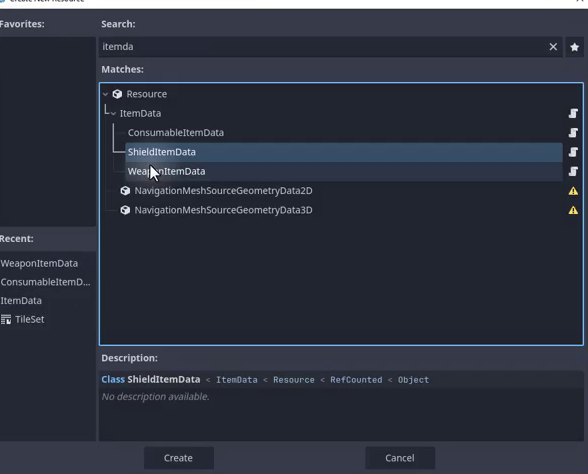This screenshot has width=588, height=474.
Task: Open ItemData link in class description
Action: pos(237,380)
